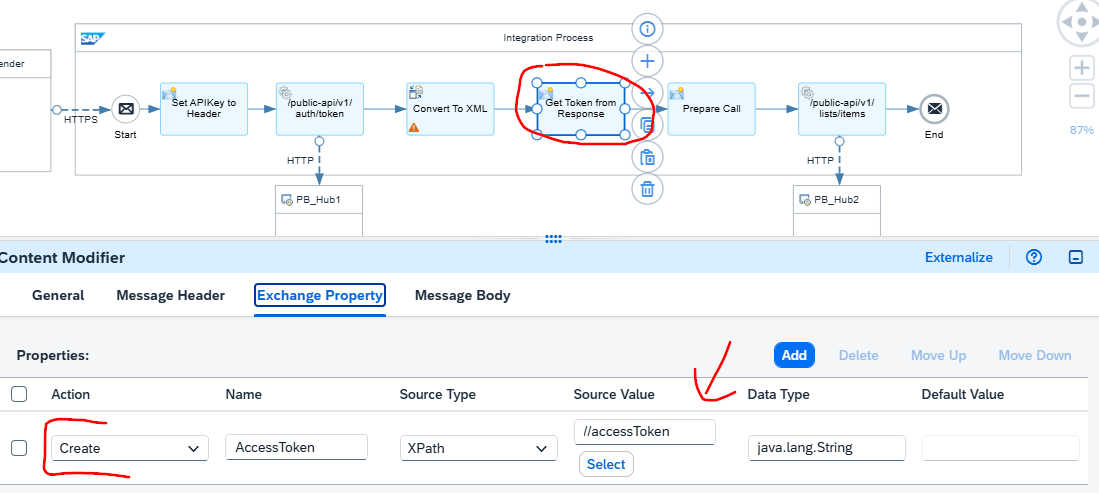Click the plus icon to add a step
Image resolution: width=1099 pixels, height=493 pixels.
[647, 61]
